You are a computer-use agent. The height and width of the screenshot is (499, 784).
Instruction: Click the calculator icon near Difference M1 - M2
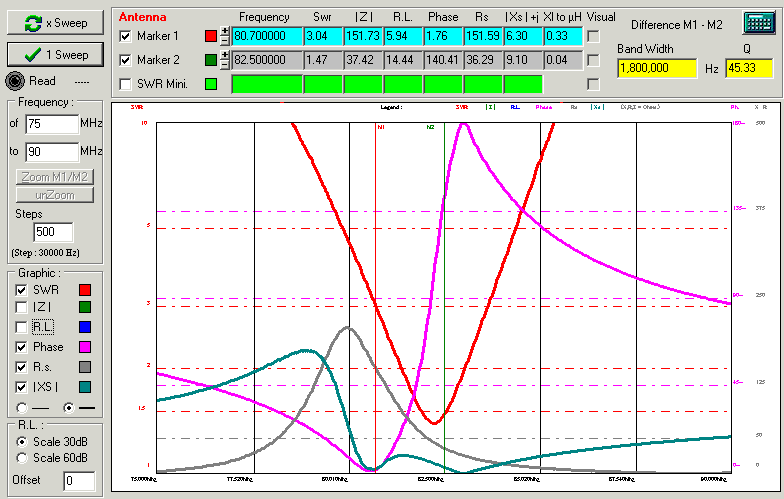pyautogui.click(x=759, y=23)
